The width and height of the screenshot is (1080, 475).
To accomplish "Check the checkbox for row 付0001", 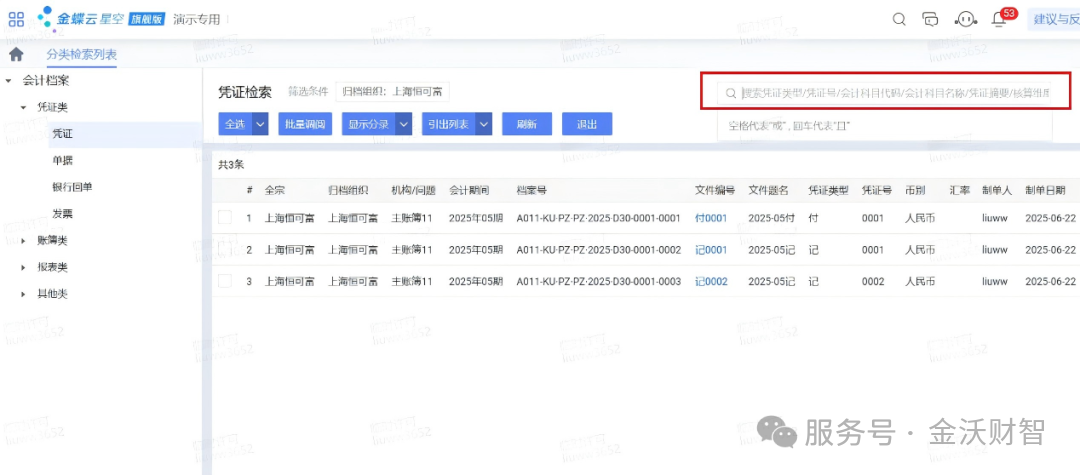I will click(225, 218).
